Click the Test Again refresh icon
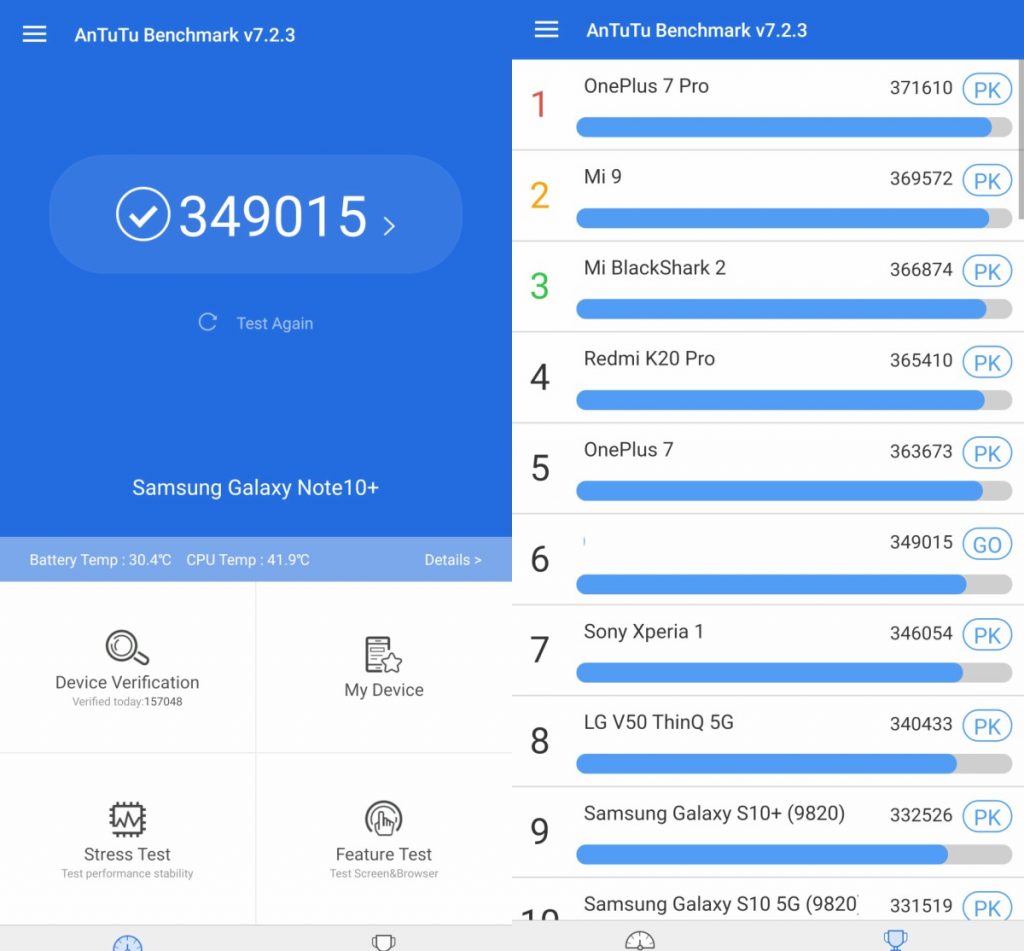The image size is (1024, 951). point(208,322)
